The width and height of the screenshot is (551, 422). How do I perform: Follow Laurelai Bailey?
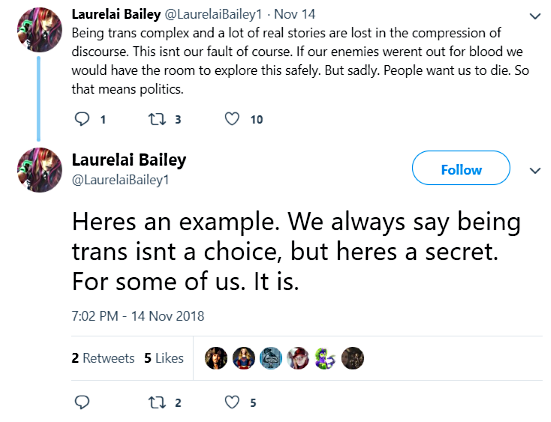pyautogui.click(x=461, y=168)
